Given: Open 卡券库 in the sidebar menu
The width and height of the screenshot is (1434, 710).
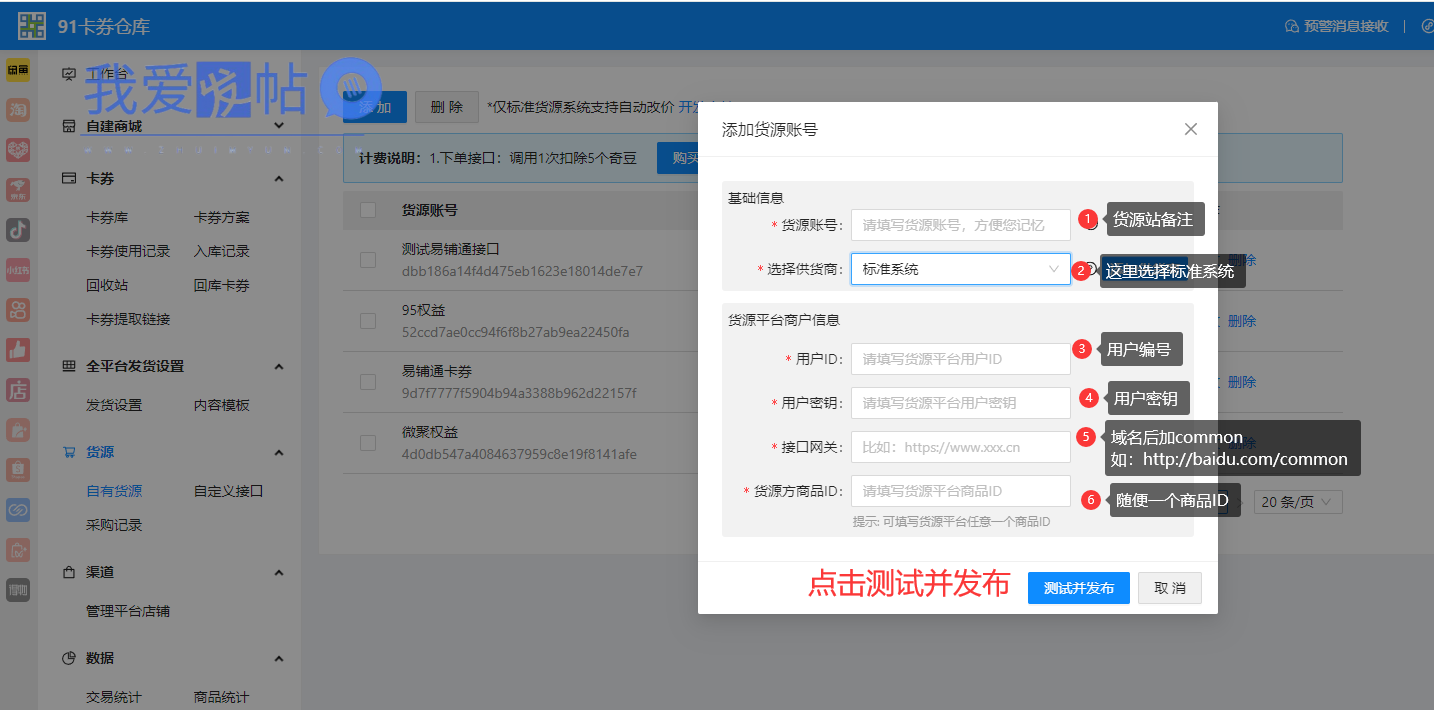Looking at the screenshot, I should 107,217.
